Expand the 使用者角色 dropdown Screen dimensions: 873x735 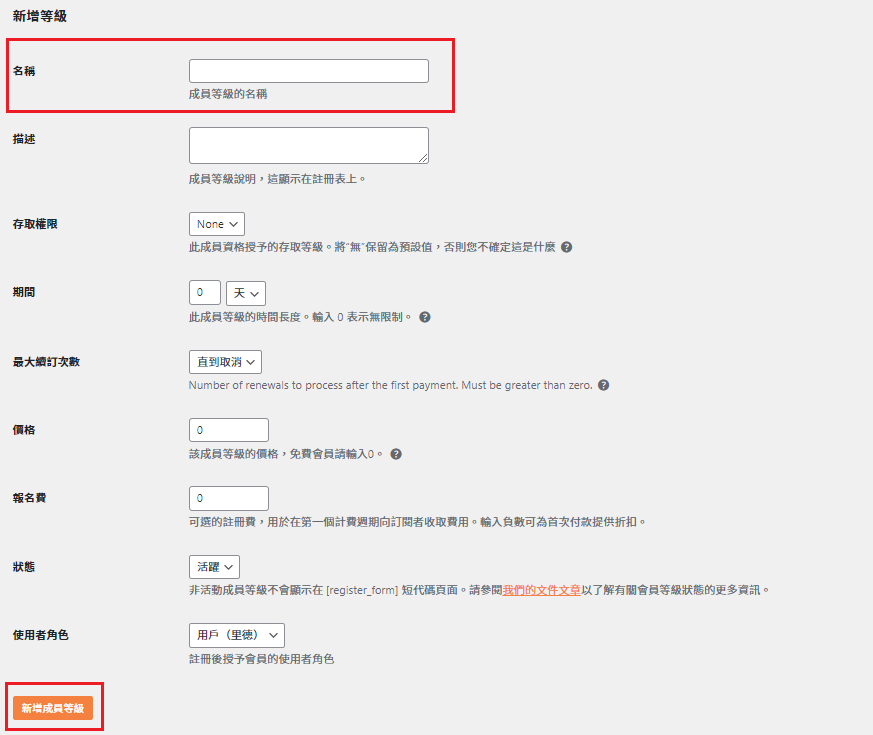coord(237,635)
